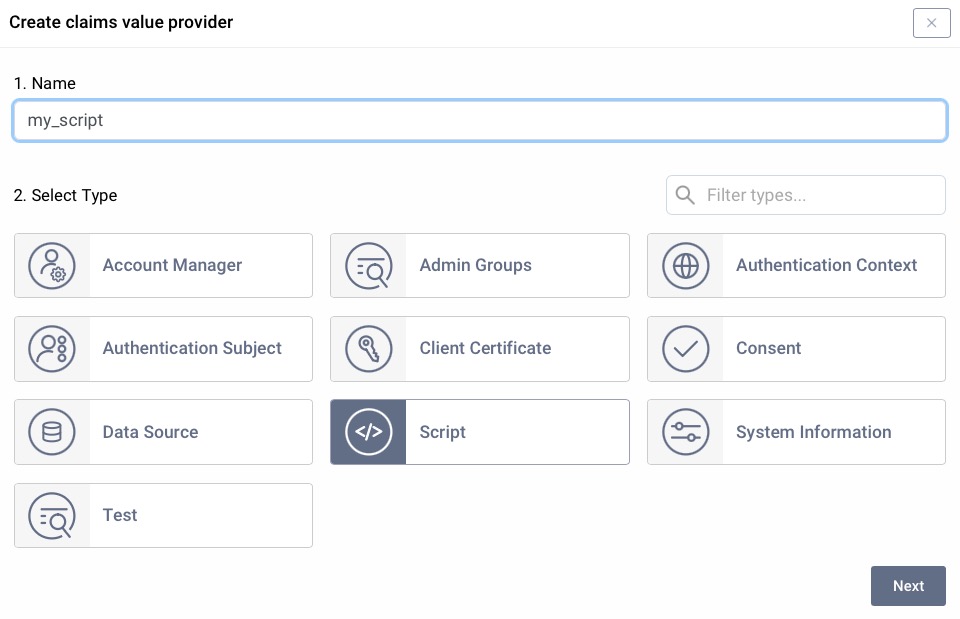Click the Authentication Subject people icon
The height and width of the screenshot is (619, 960).
pos(52,348)
